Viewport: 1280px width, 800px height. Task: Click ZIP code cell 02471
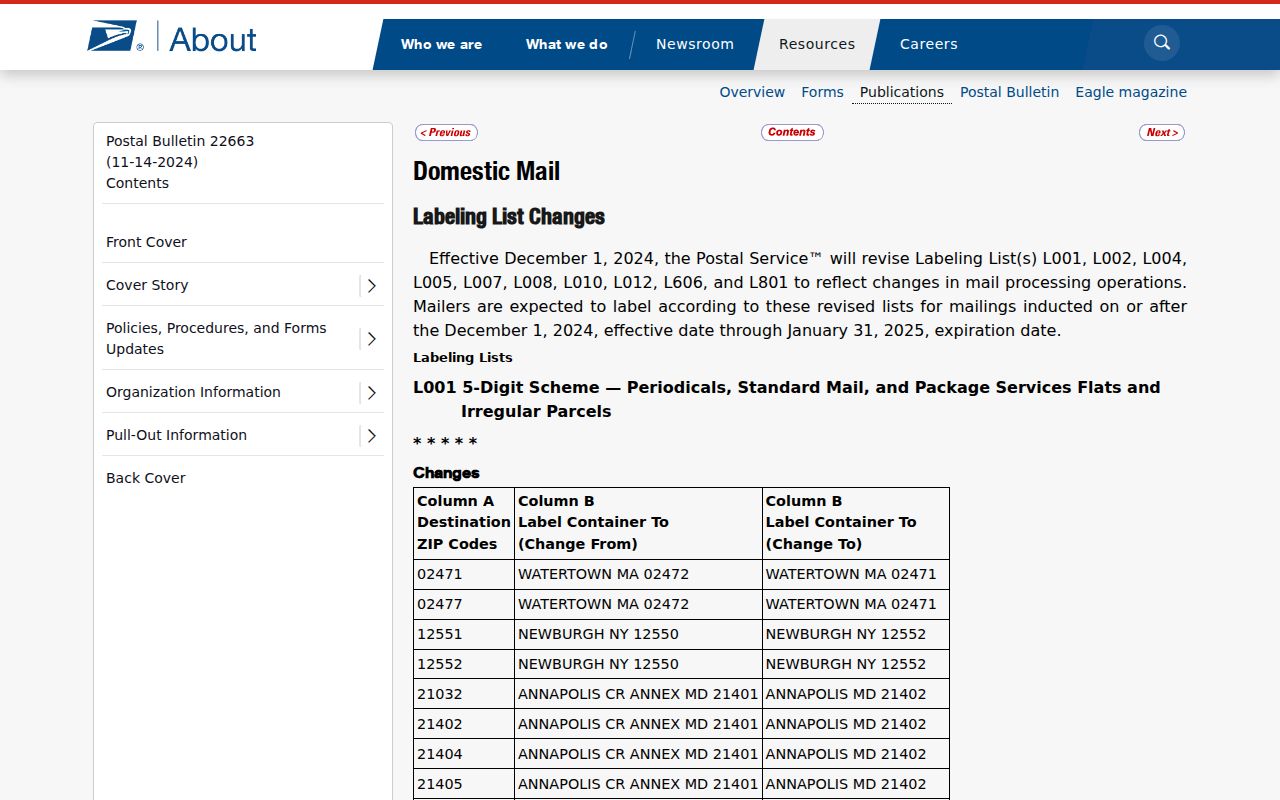(464, 574)
